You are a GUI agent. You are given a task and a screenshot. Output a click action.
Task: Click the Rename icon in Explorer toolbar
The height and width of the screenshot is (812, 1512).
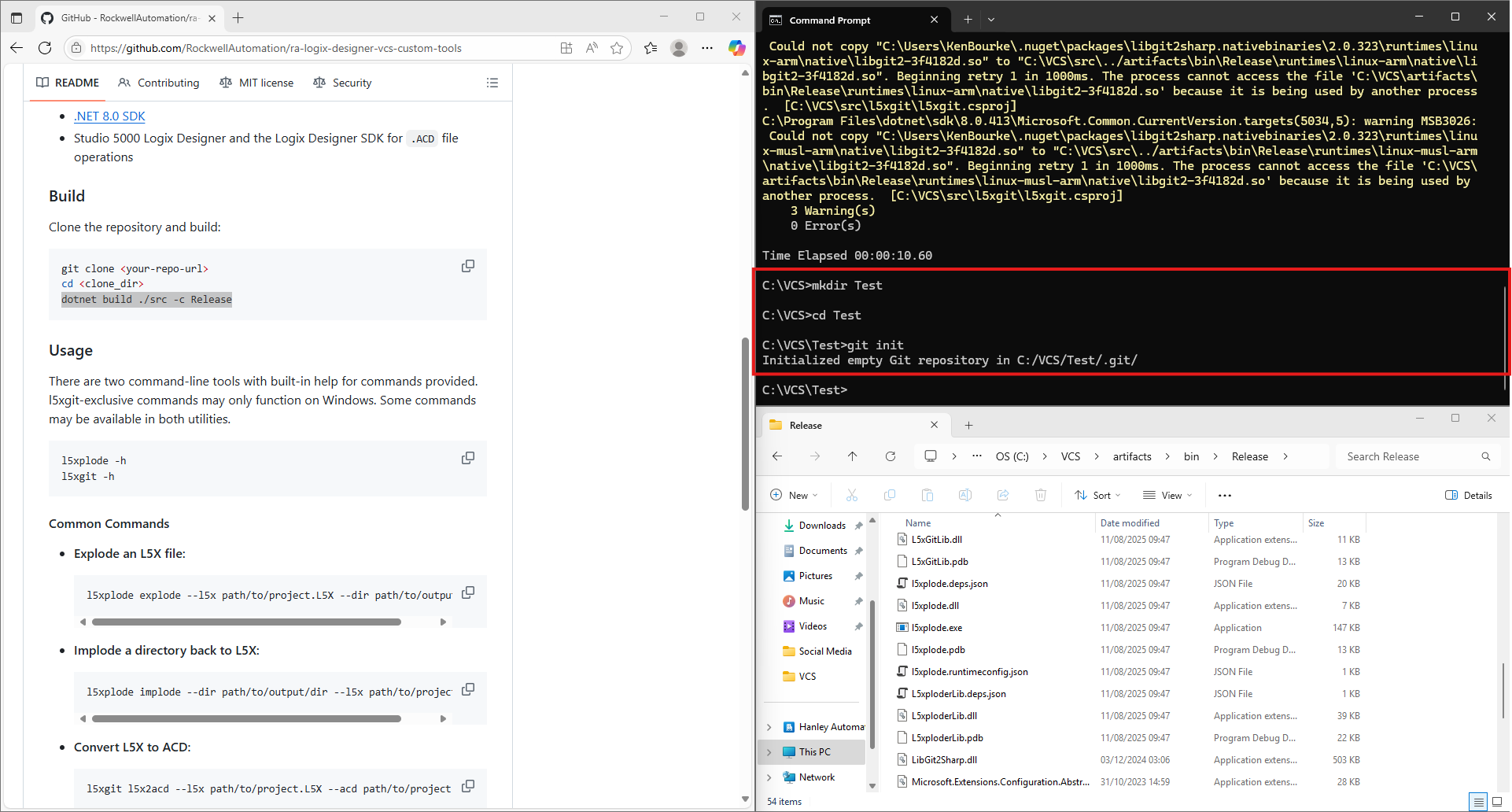coord(965,495)
